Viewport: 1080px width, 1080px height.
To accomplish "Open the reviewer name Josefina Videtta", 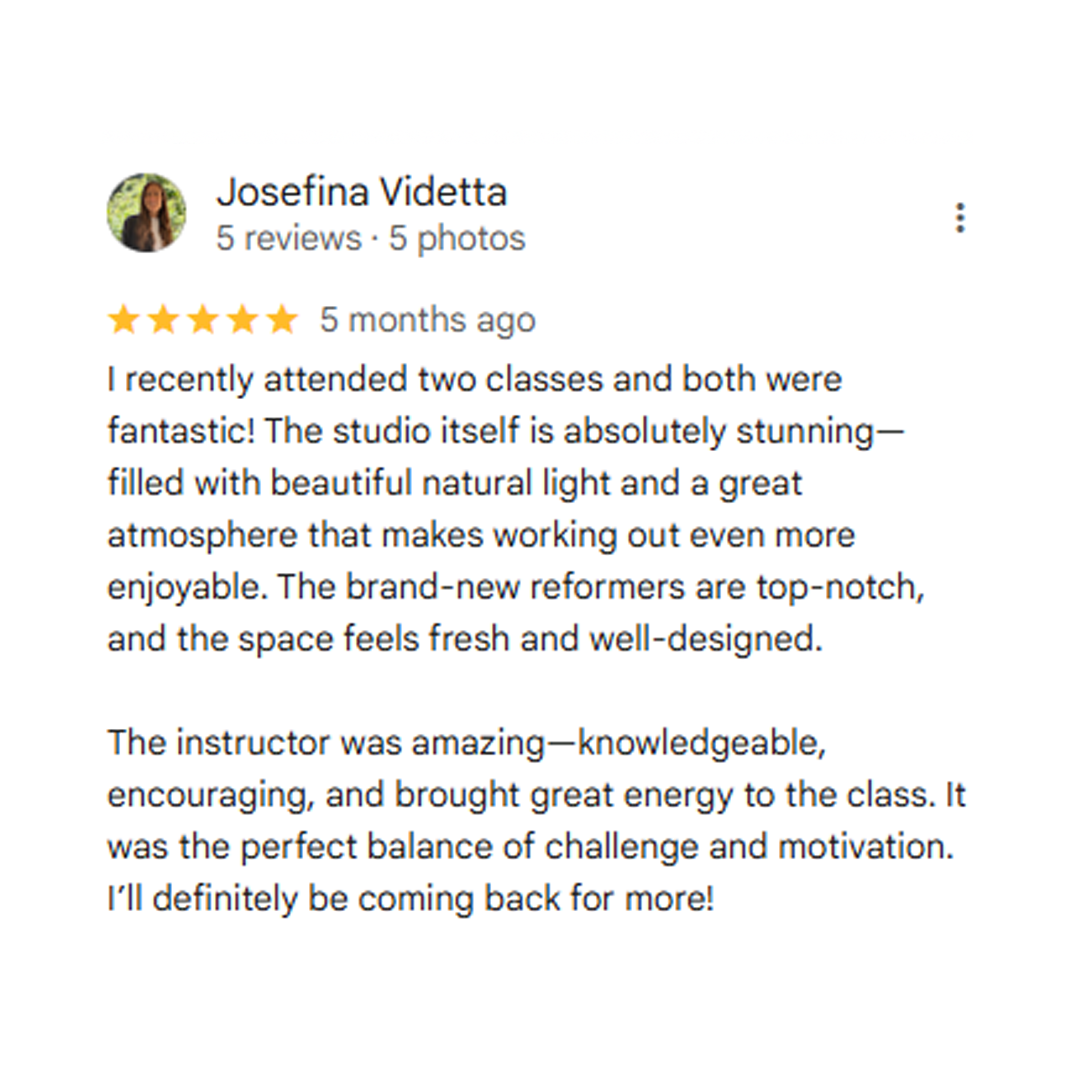I will click(362, 192).
